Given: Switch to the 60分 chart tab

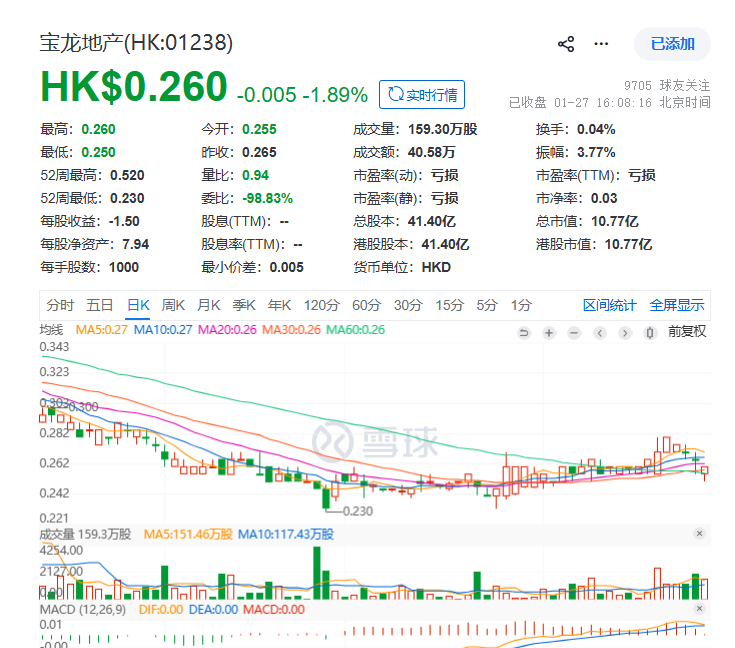Looking at the screenshot, I should pyautogui.click(x=367, y=305).
